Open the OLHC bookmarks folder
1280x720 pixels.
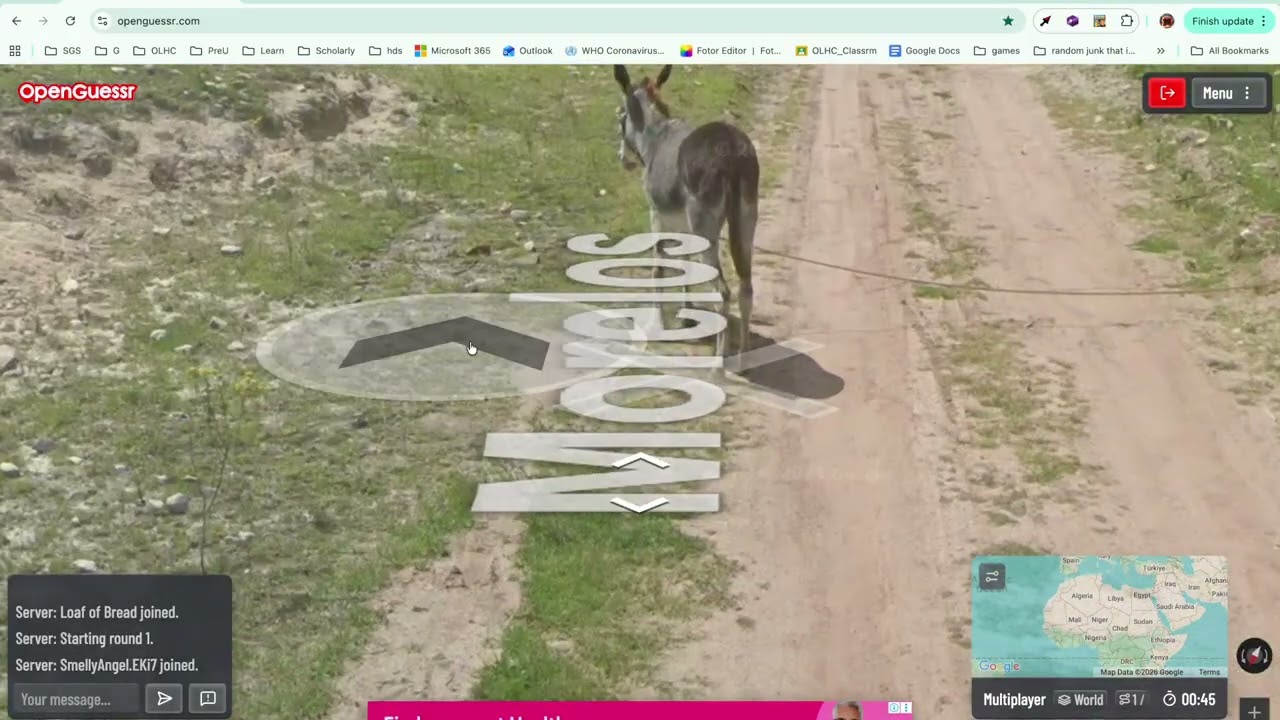click(x=155, y=51)
